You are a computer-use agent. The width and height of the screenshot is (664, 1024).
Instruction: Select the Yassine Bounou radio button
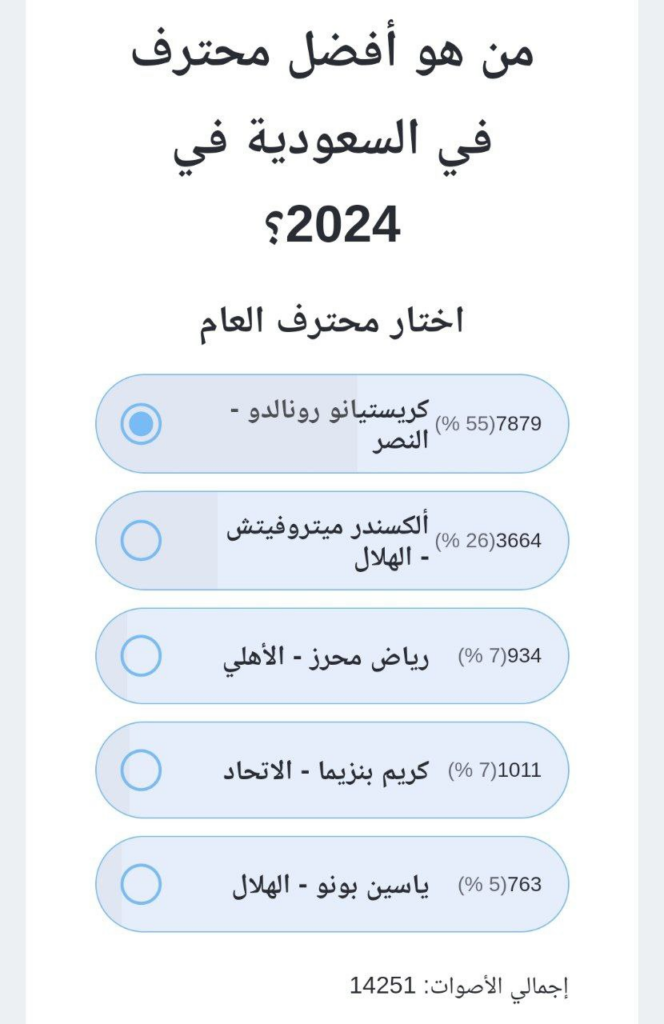point(141,884)
